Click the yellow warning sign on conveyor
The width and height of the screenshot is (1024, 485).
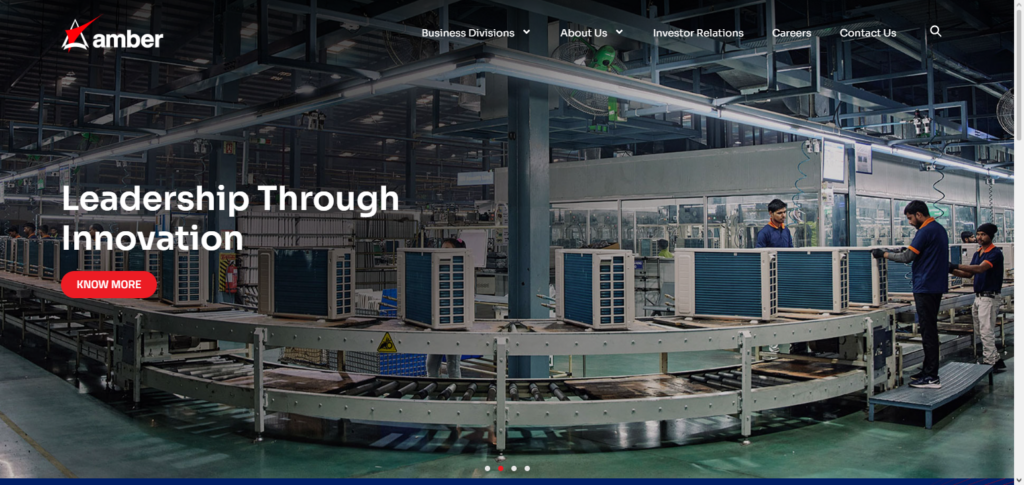coord(387,343)
